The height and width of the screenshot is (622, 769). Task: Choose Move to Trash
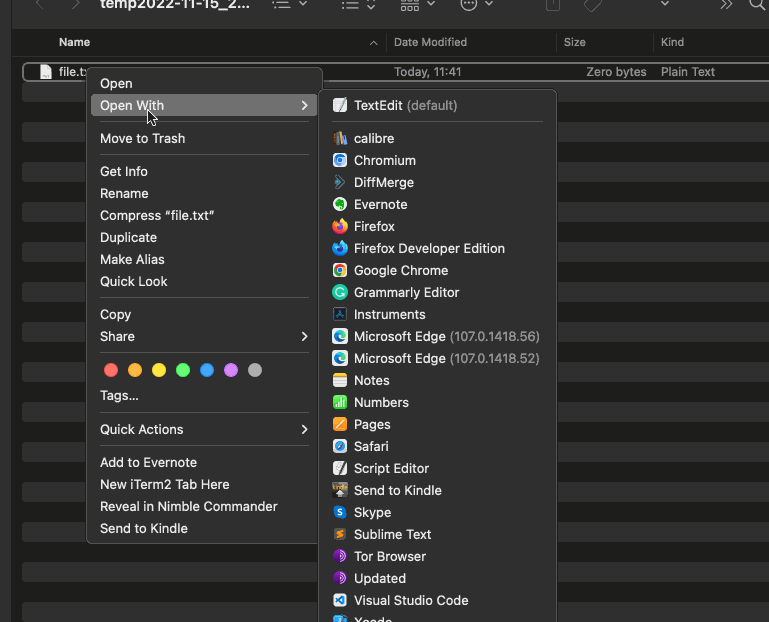coord(204,139)
